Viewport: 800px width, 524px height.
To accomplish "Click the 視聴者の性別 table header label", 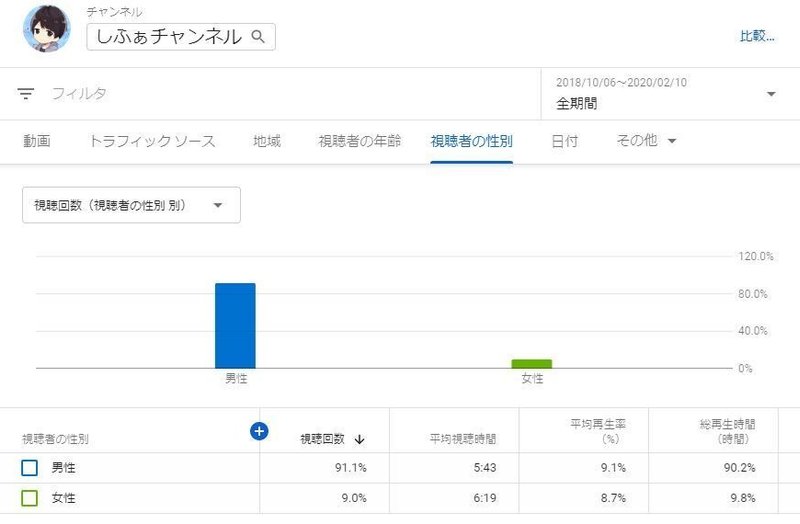I will click(x=55, y=439).
